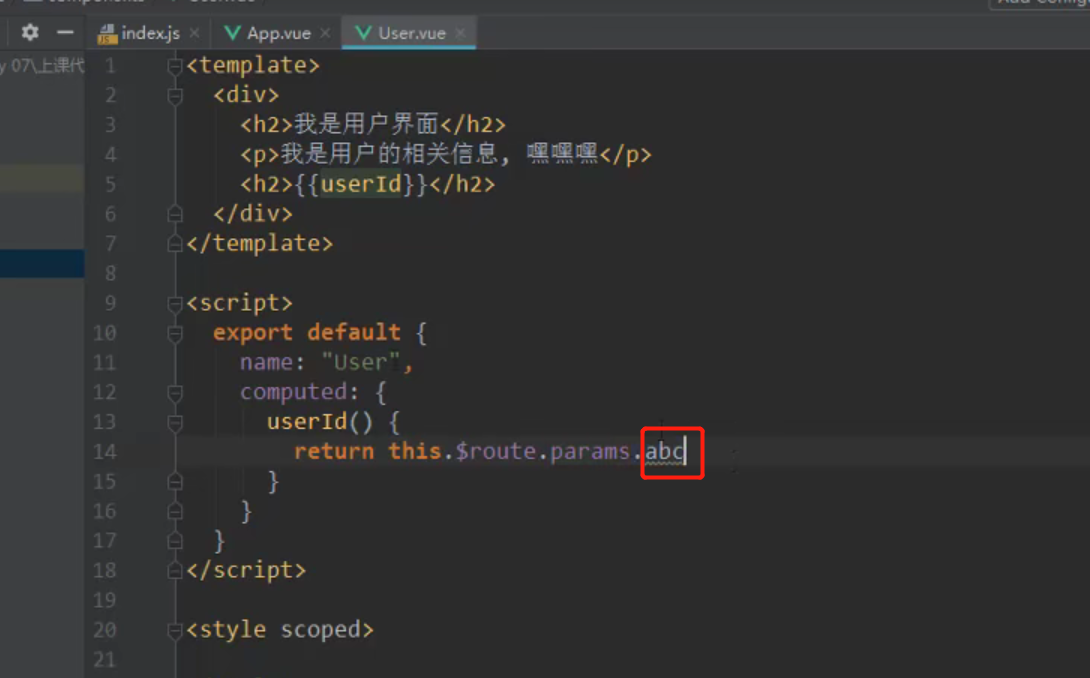The image size is (1090, 678).
Task: Fold the computed block at line 12
Action: pyautogui.click(x=175, y=393)
